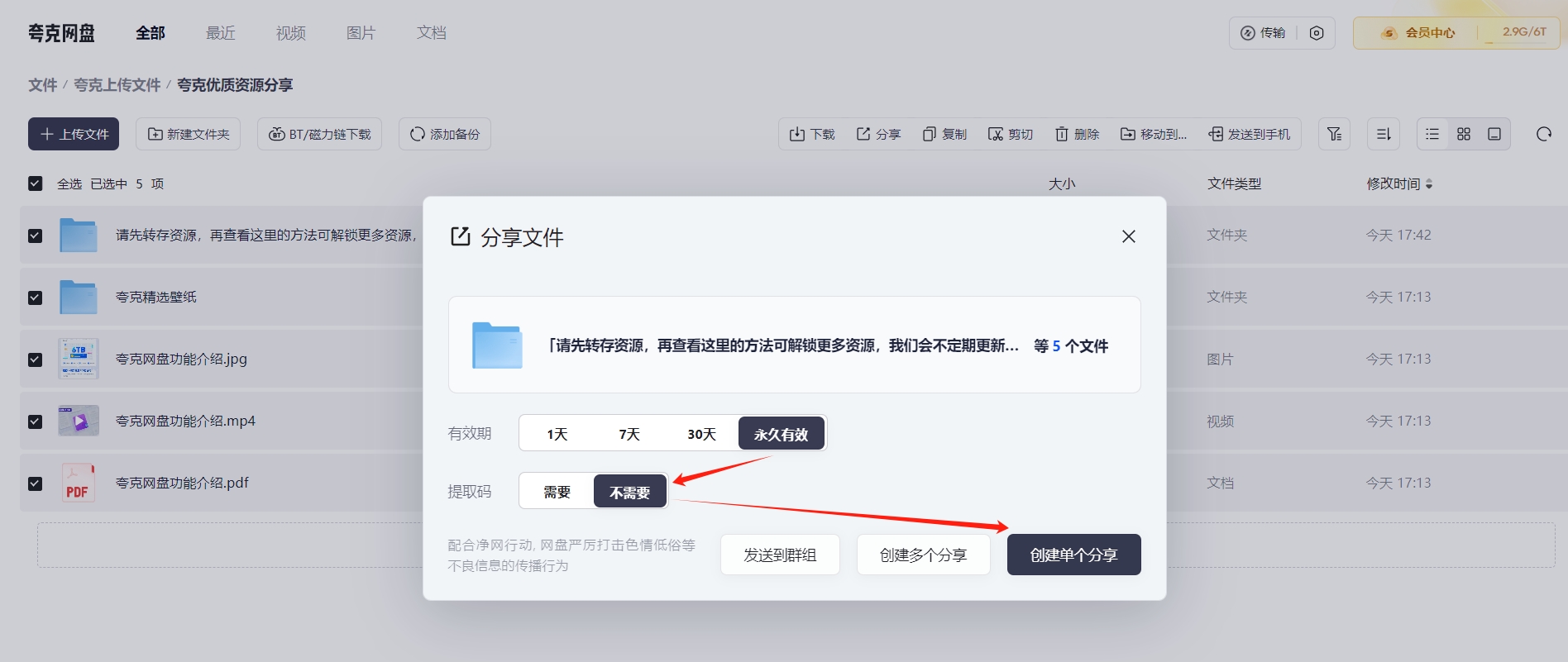Click the 下载 toolbar item

click(x=812, y=134)
